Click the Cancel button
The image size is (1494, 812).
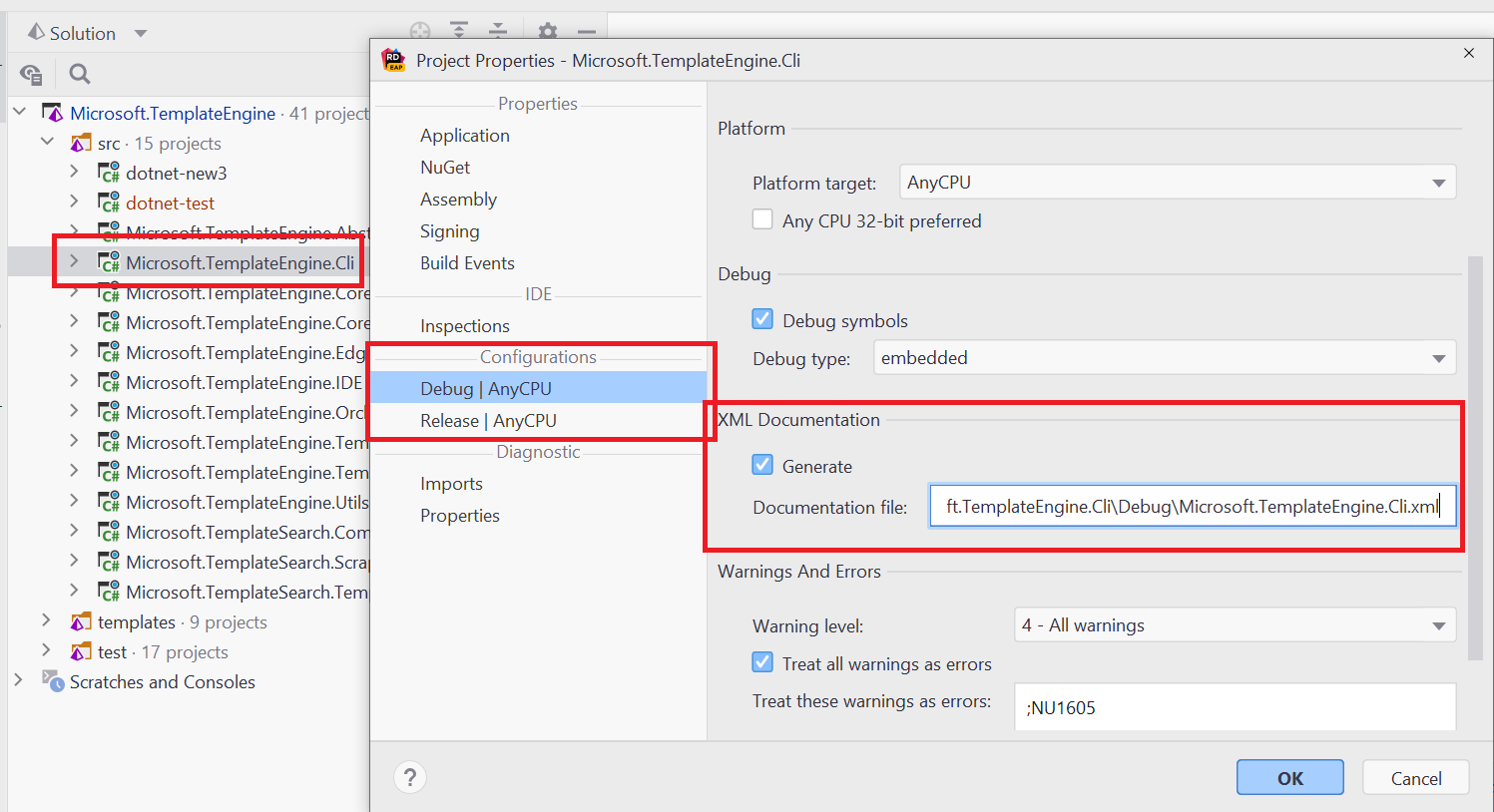point(1416,778)
